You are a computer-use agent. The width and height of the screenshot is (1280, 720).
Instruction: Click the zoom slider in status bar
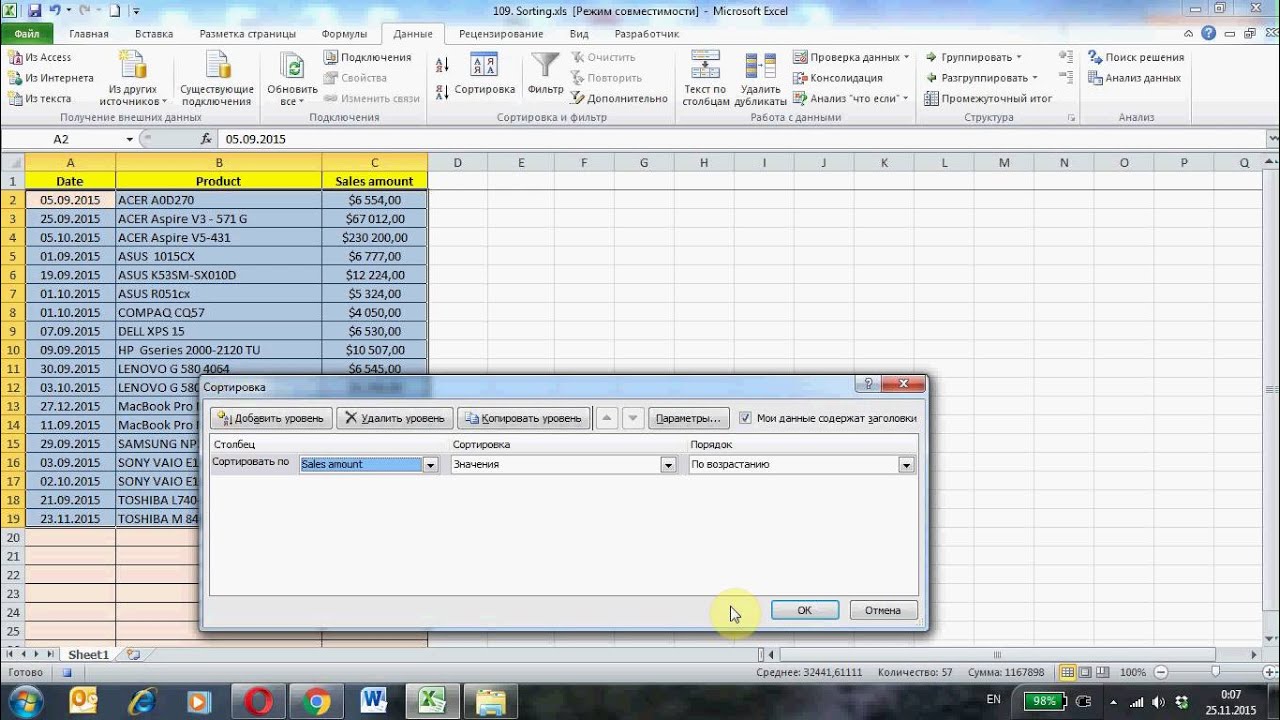(x=1215, y=672)
